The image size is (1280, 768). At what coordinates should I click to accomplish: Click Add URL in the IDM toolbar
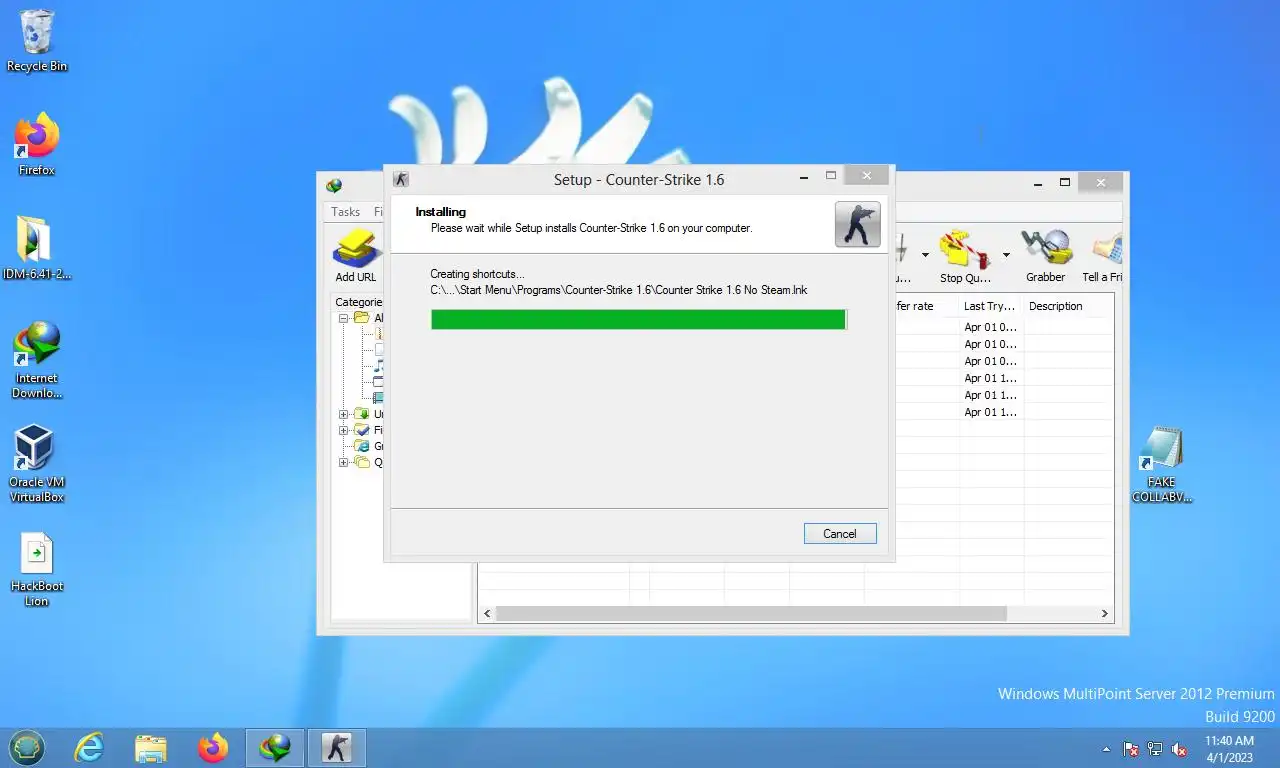356,256
